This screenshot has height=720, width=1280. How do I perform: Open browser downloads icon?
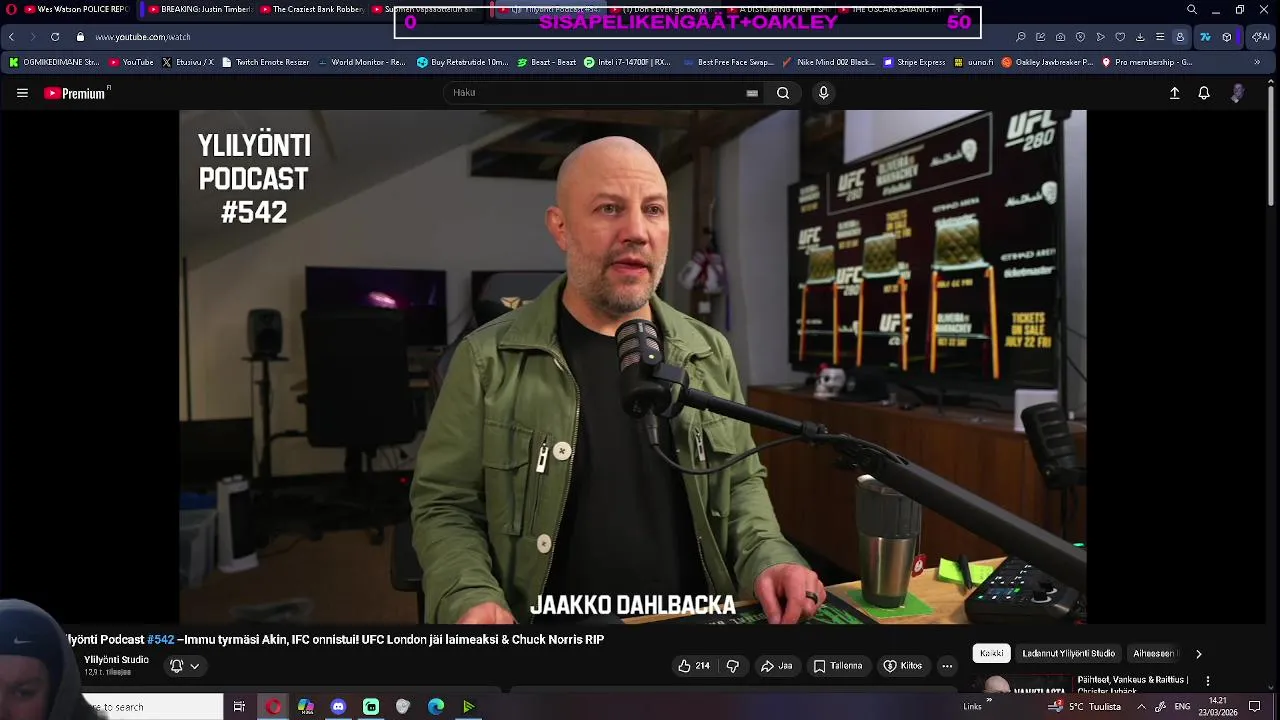pos(1140,37)
